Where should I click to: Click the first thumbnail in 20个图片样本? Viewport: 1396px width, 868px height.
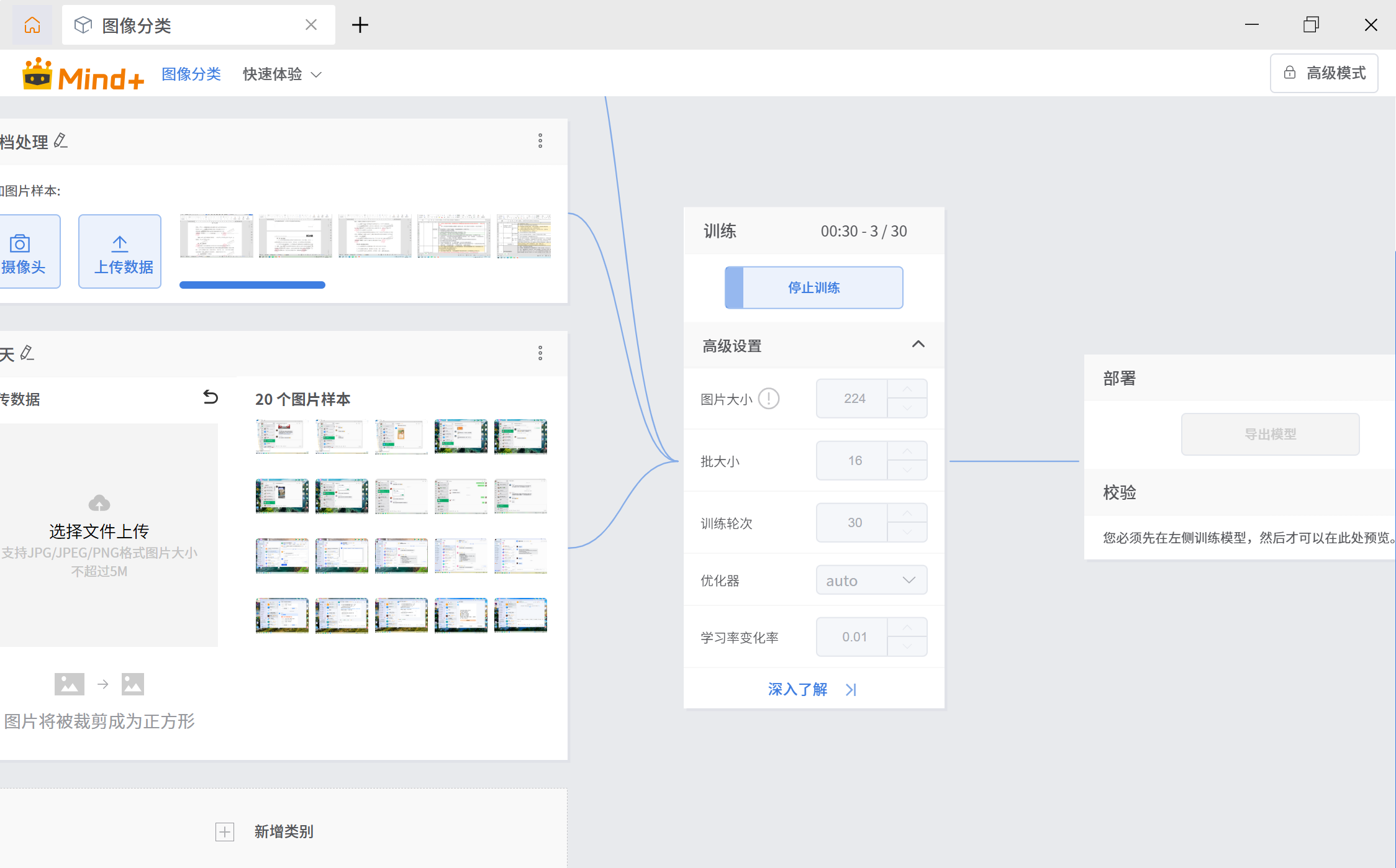pyautogui.click(x=281, y=436)
